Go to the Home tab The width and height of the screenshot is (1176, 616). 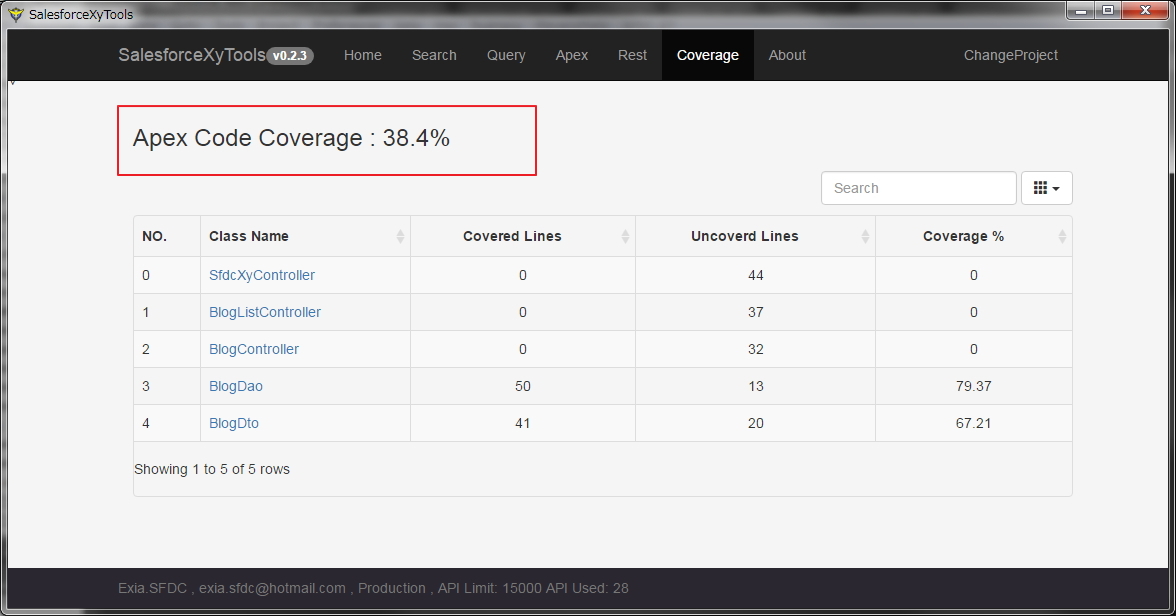363,56
